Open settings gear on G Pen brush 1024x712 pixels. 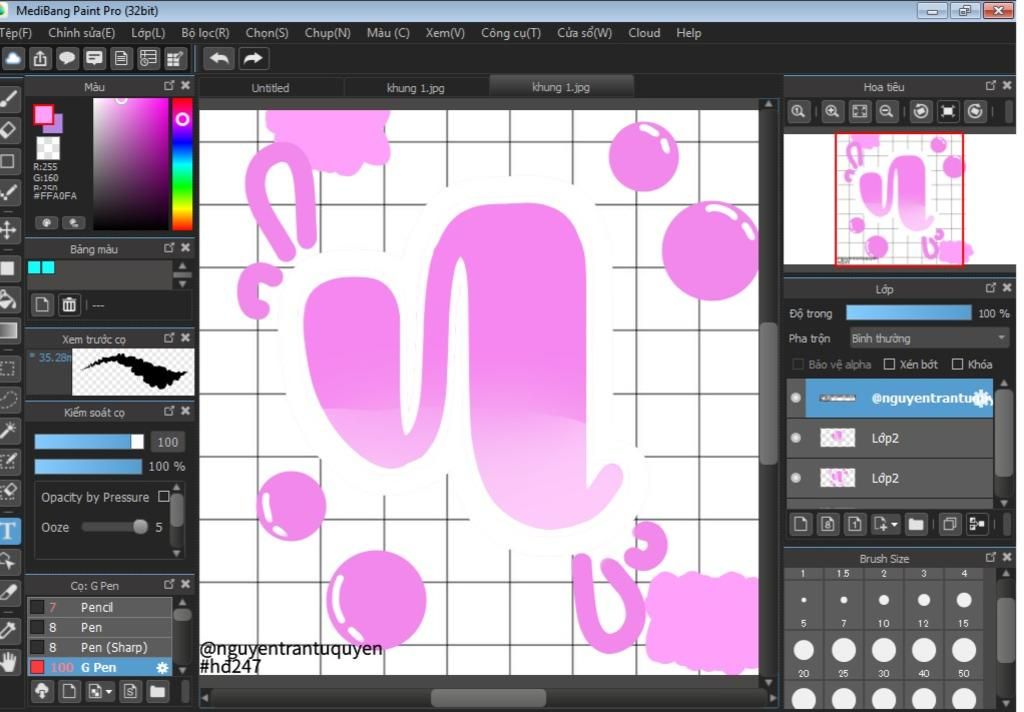point(162,668)
